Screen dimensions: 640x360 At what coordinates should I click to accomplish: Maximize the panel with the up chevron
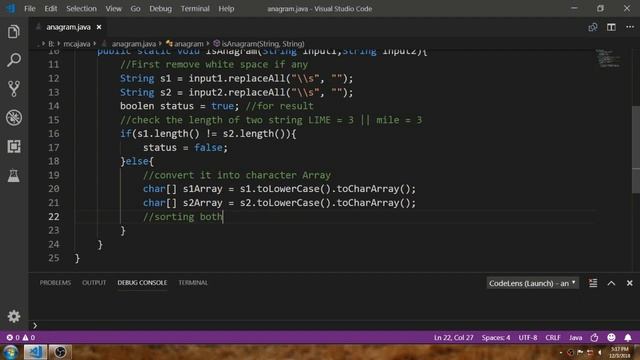[611, 283]
